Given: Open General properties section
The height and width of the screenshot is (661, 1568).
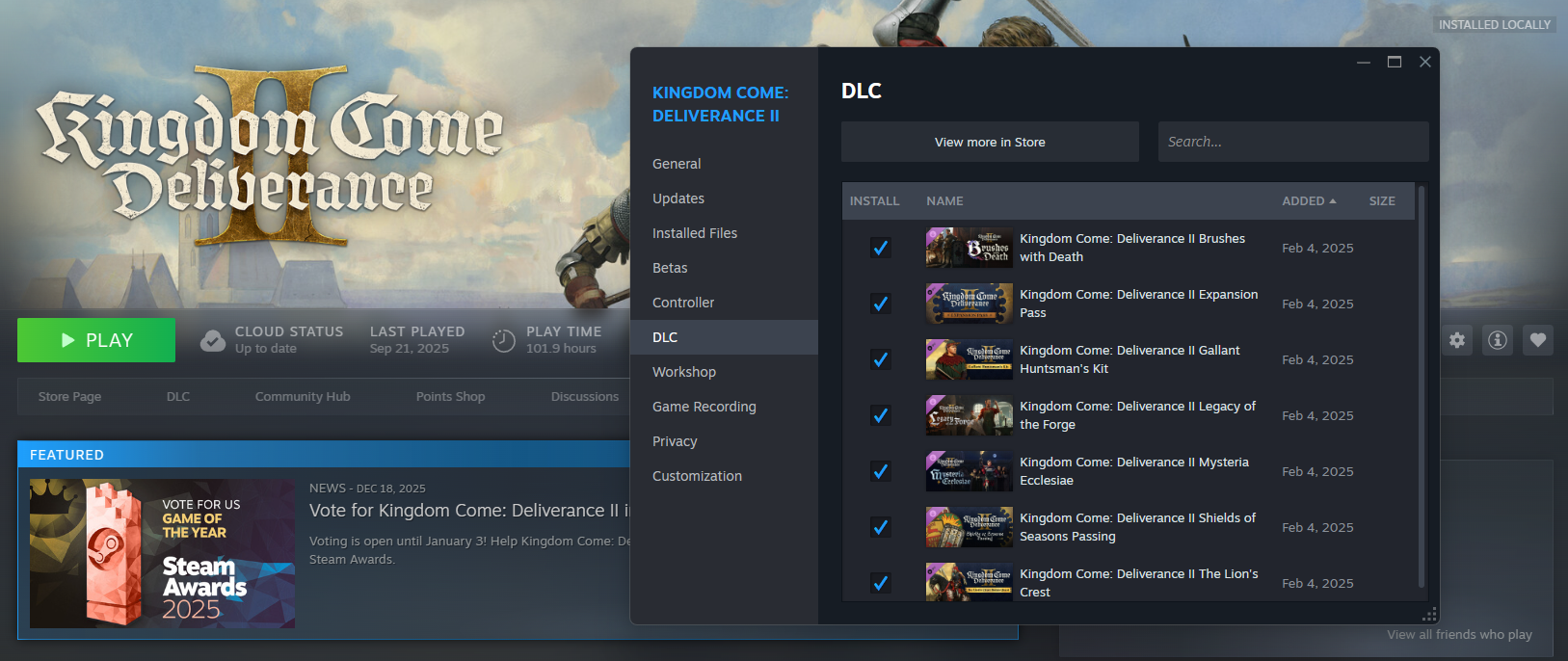Looking at the screenshot, I should tap(724, 164).
